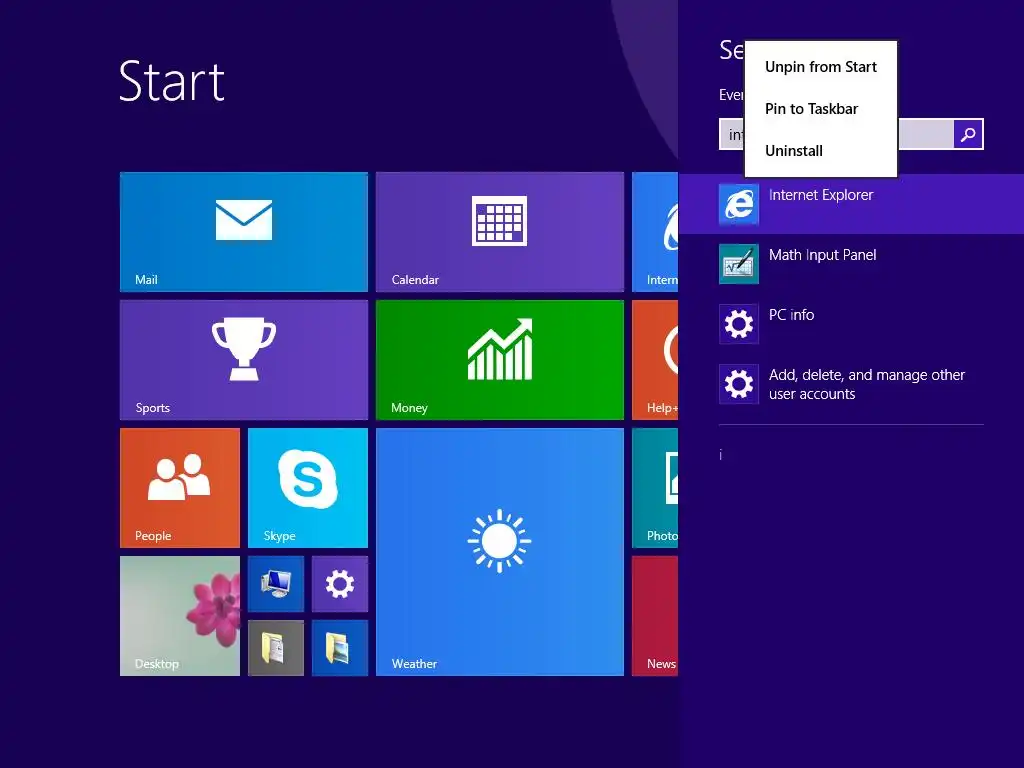Screen dimensions: 1024x768
Task: Open the People tile
Action: coord(180,488)
